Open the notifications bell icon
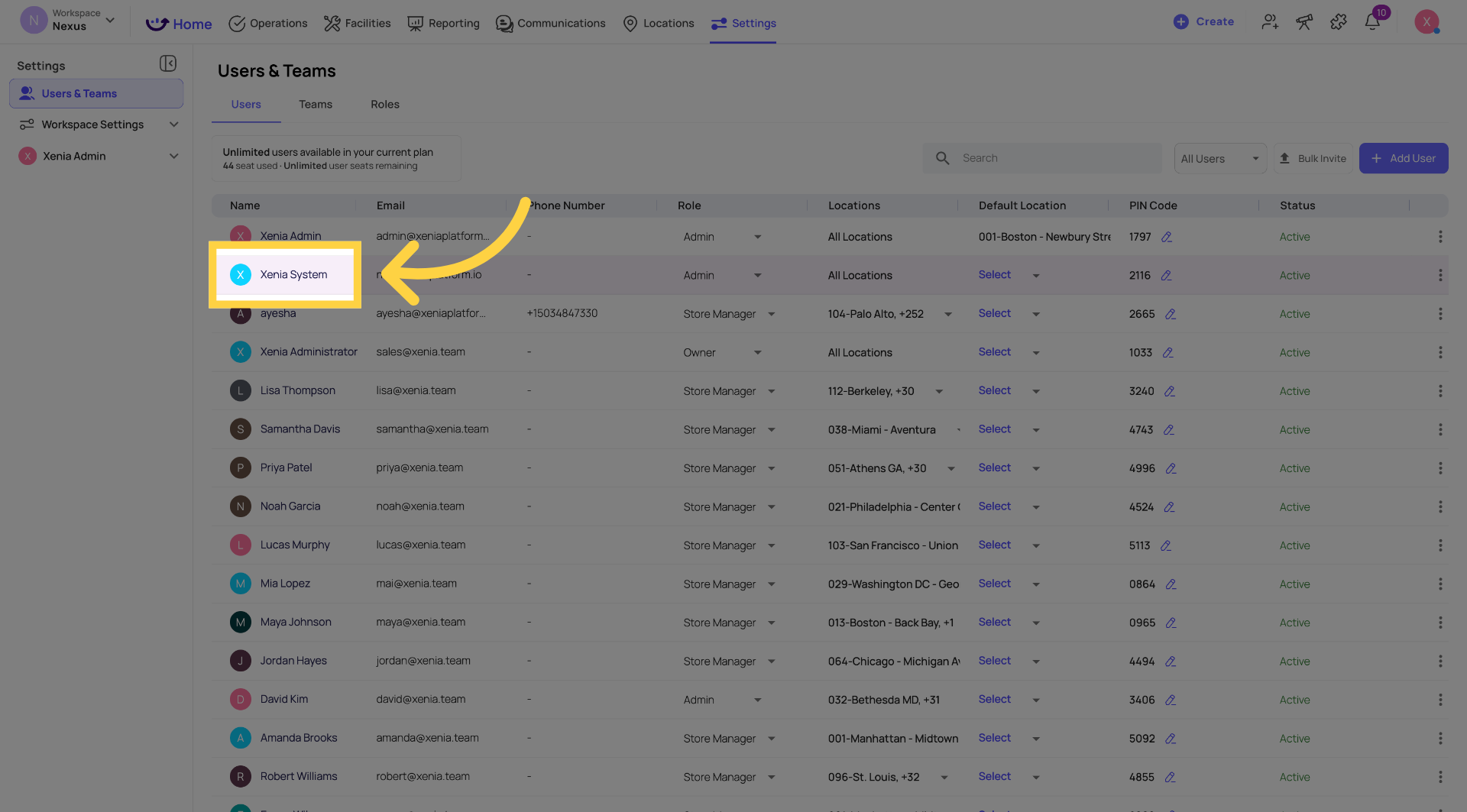The image size is (1467, 812). tap(1372, 22)
